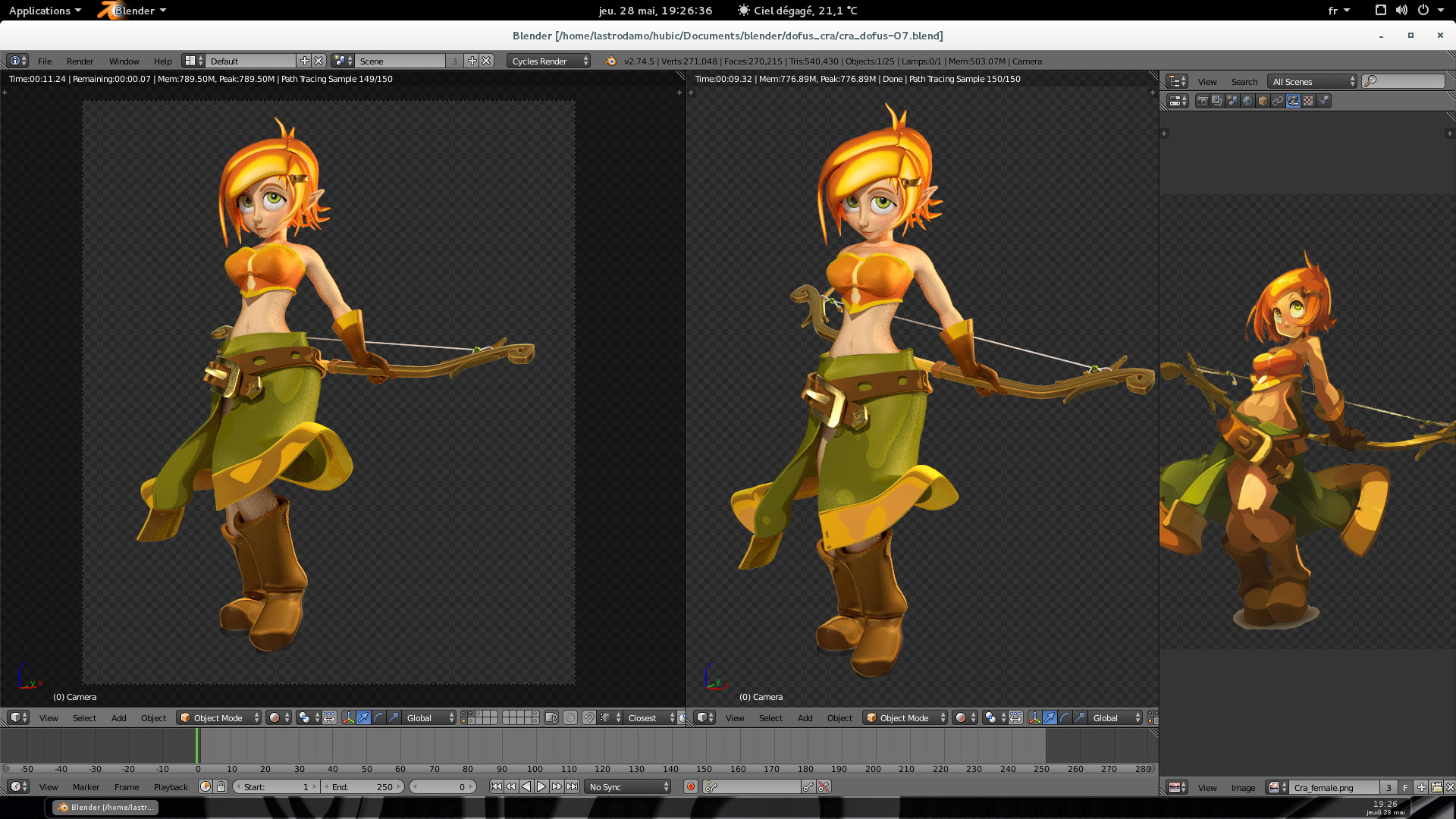Open the Camera data properties tab
The image size is (1456, 819).
coord(1293,101)
